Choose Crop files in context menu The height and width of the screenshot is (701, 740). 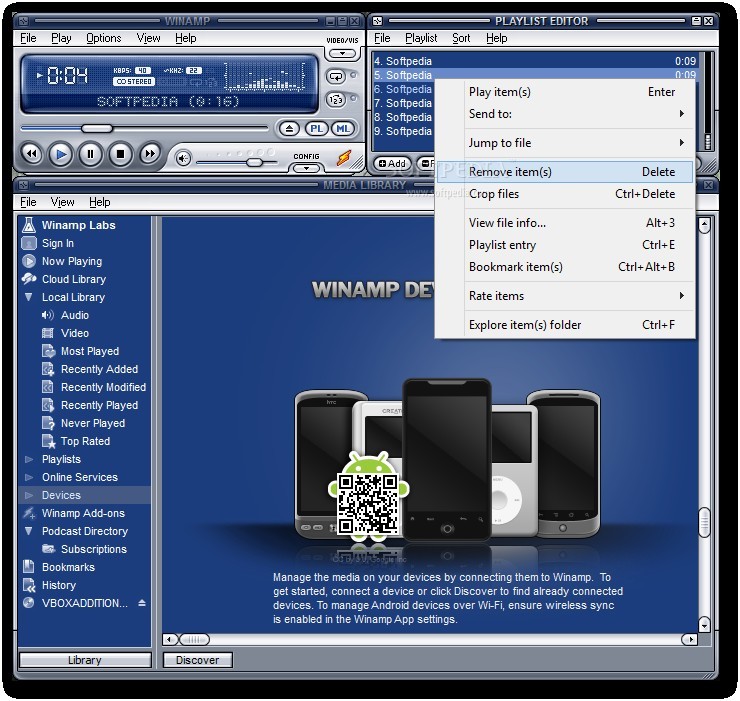[x=564, y=194]
